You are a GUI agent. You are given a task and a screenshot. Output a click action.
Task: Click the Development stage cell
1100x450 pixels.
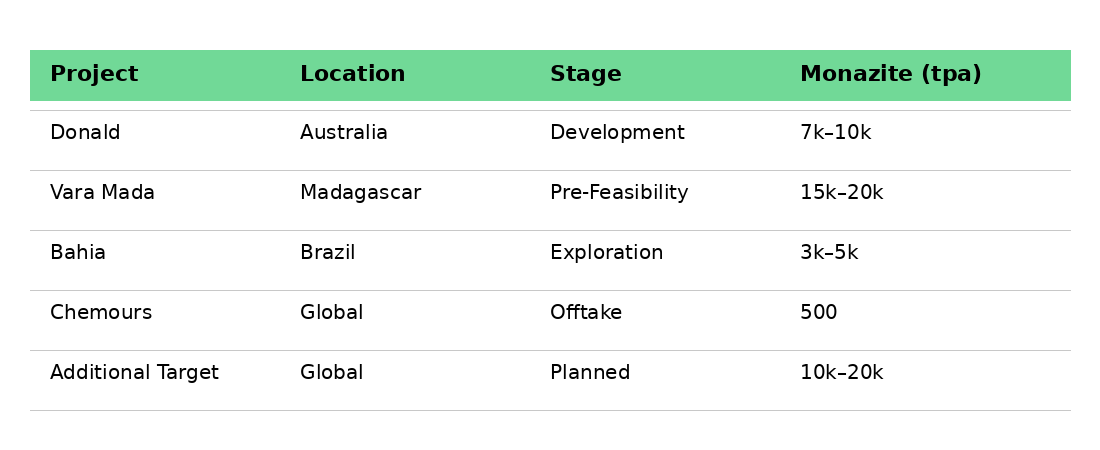617,133
